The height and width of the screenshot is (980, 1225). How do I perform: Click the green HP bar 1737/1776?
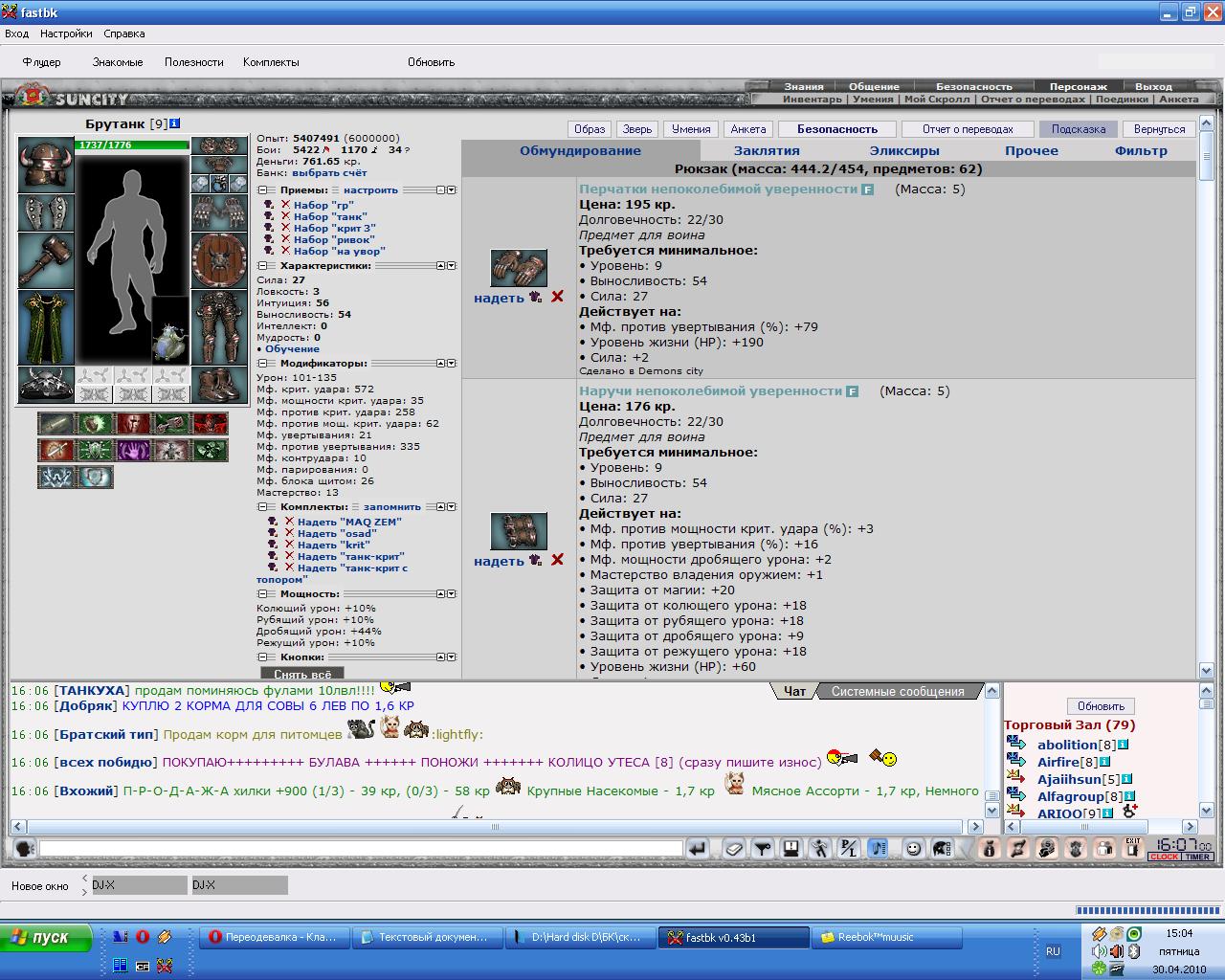tap(132, 145)
